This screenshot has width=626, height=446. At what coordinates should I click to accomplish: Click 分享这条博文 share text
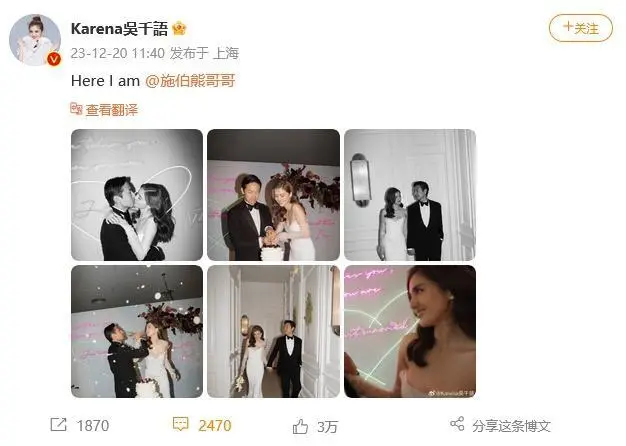coord(511,426)
